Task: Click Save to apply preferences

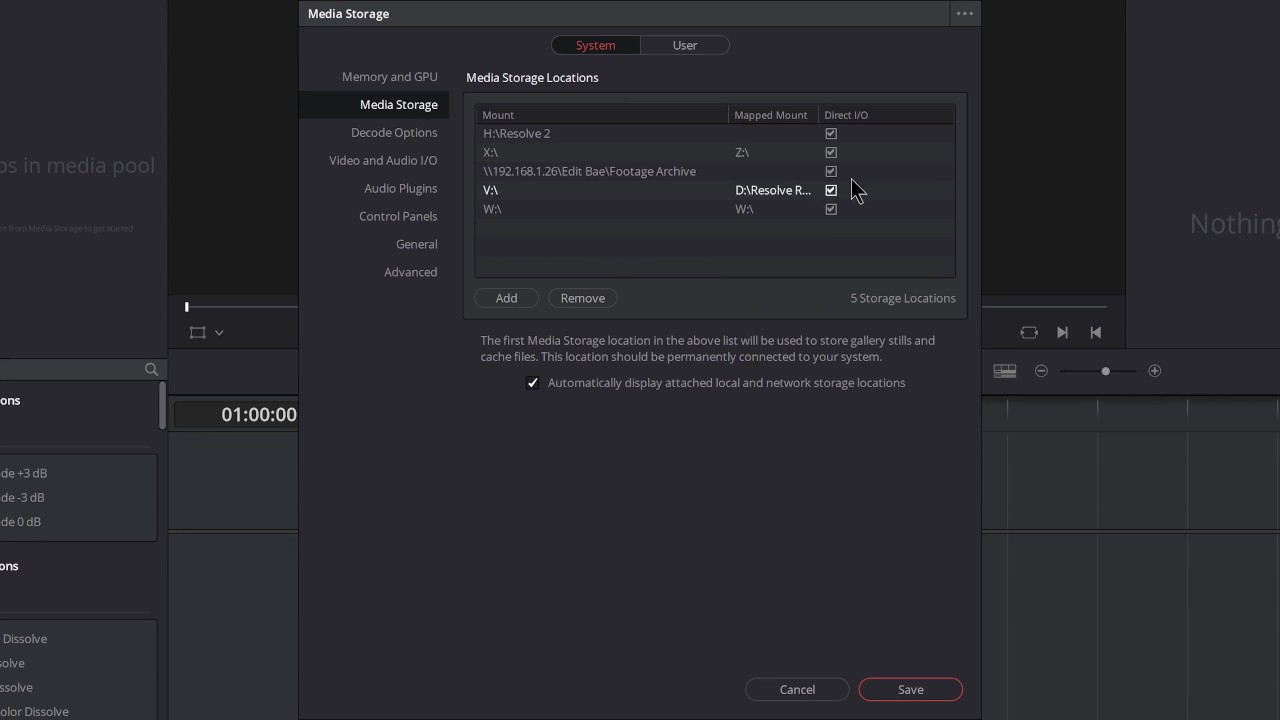Action: pyautogui.click(x=910, y=690)
